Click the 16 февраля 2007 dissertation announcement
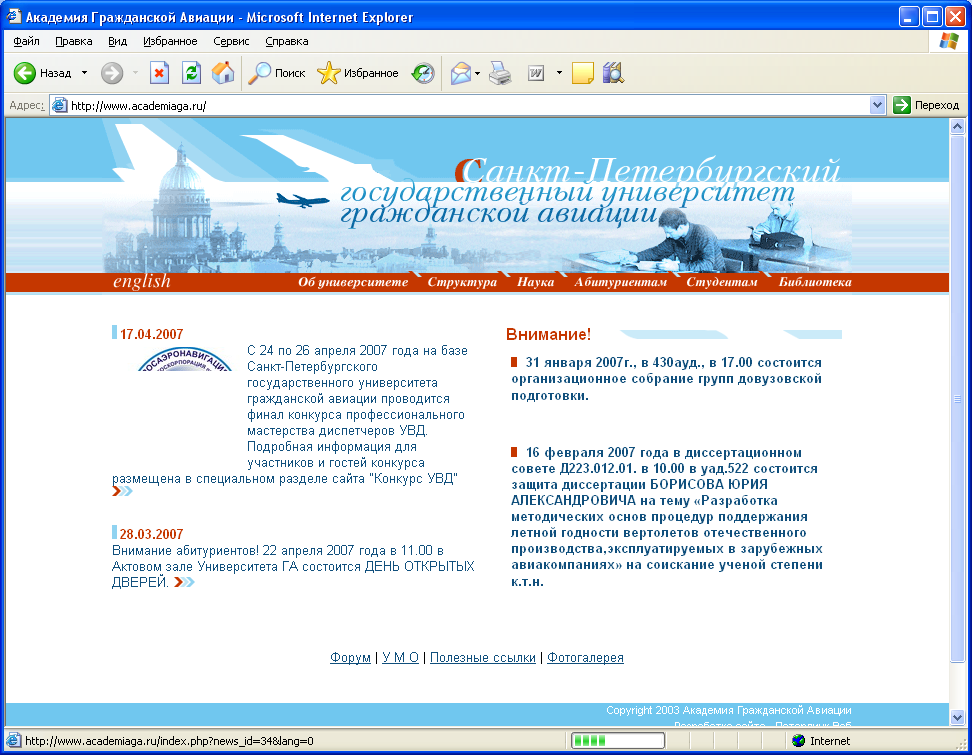The height and width of the screenshot is (755, 972). tap(667, 517)
